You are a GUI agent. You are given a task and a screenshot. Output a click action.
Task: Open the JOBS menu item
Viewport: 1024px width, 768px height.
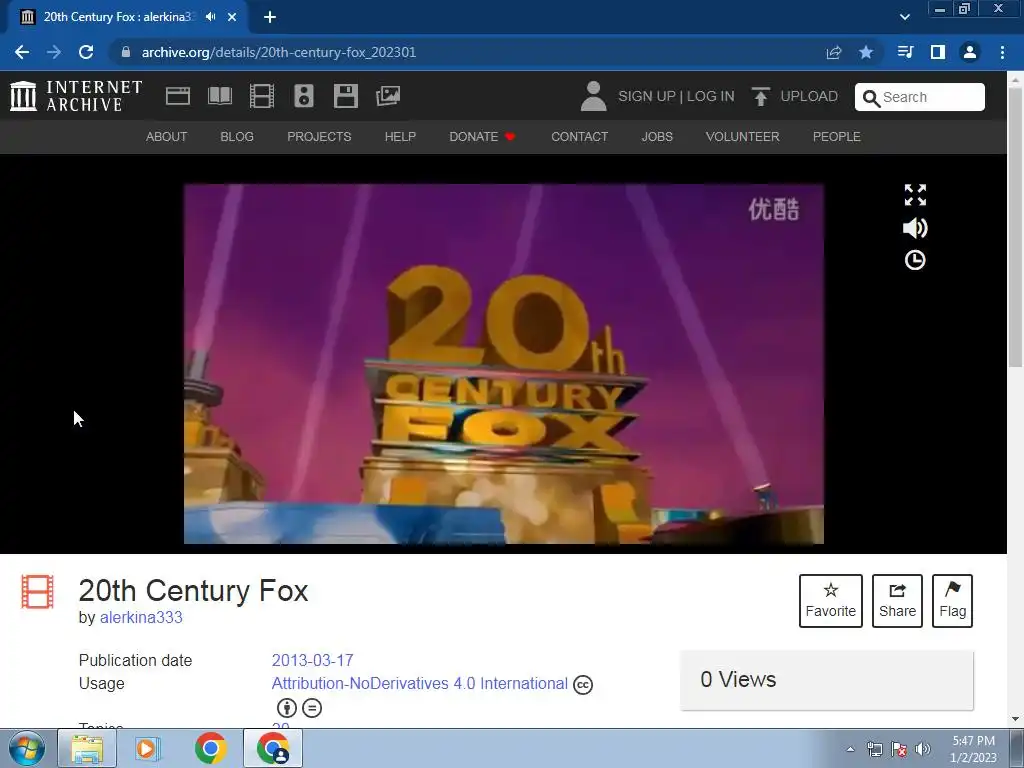[657, 136]
